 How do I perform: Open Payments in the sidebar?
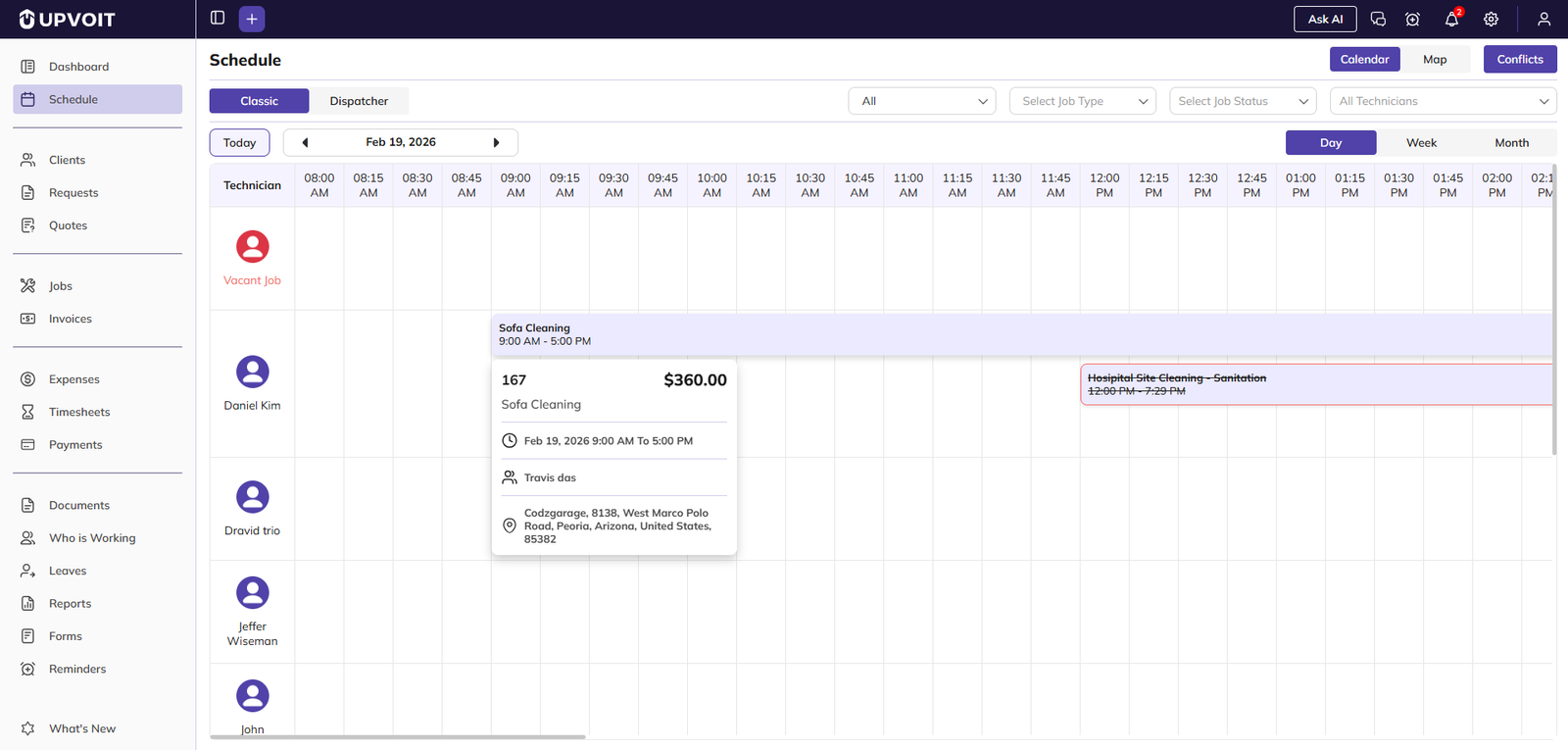(97, 445)
